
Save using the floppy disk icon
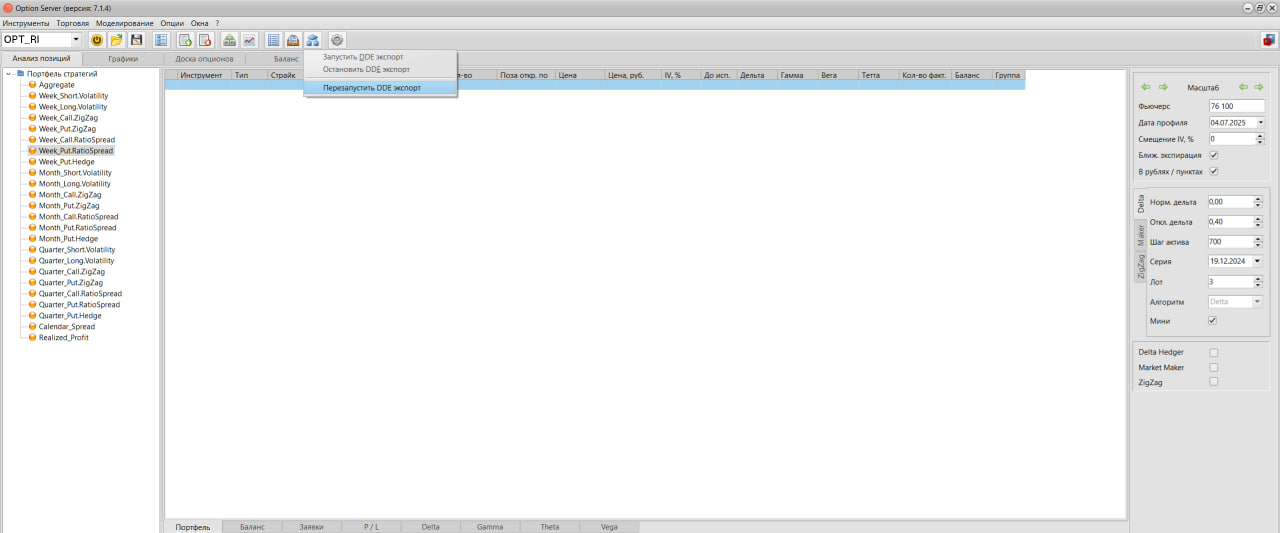pos(137,40)
